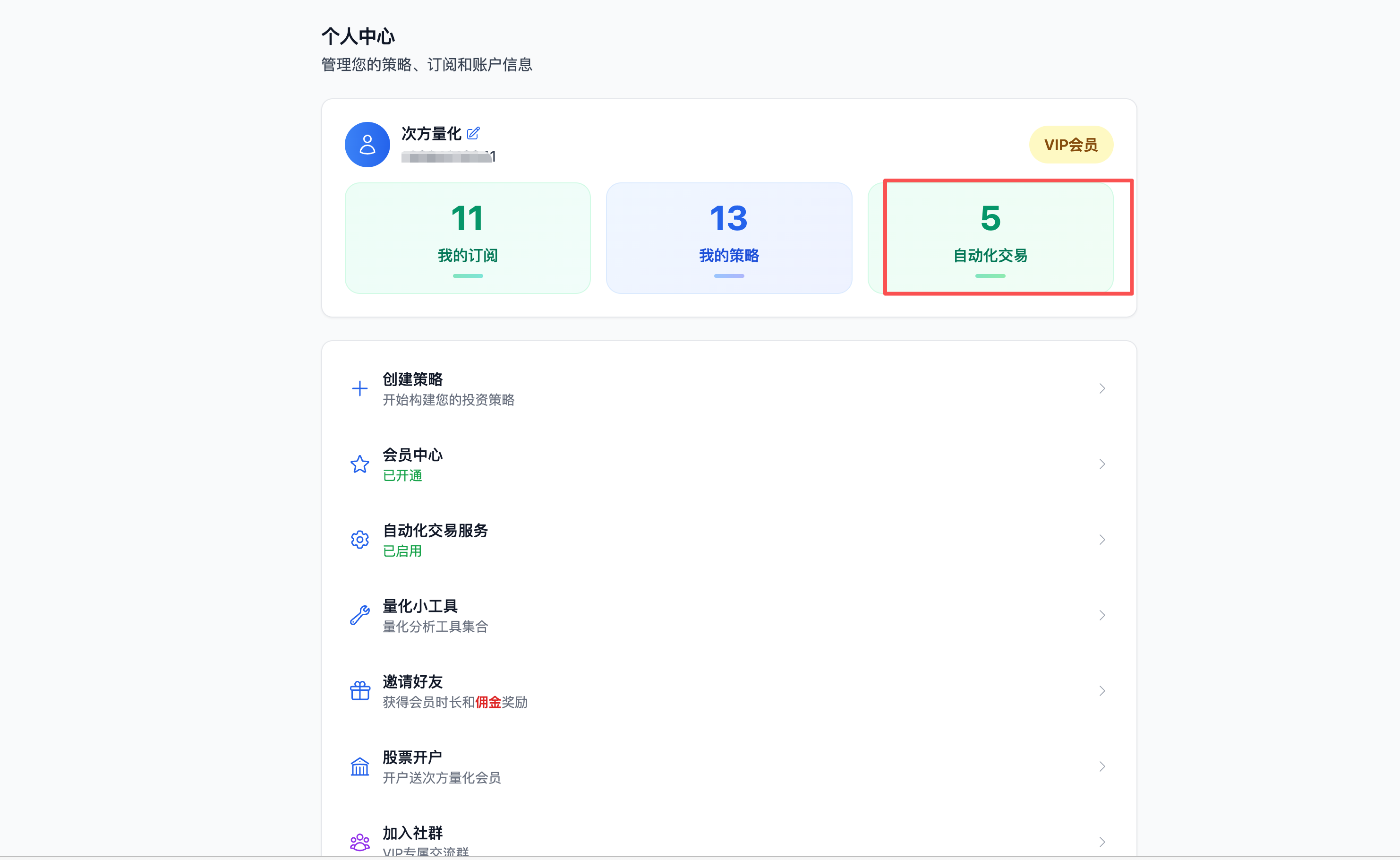Expand the 创建策略 row chevron arrow

(1101, 388)
